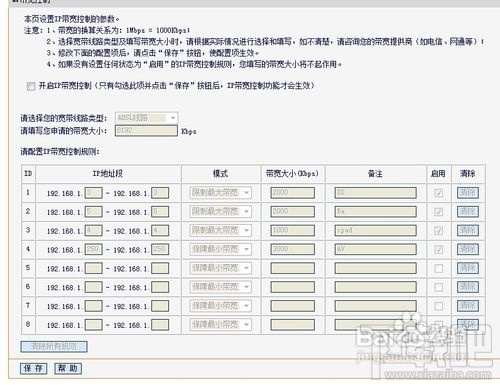Check the 启用 box for rule 5
Image resolution: width=500 pixels, height=385 pixels.
point(439,268)
